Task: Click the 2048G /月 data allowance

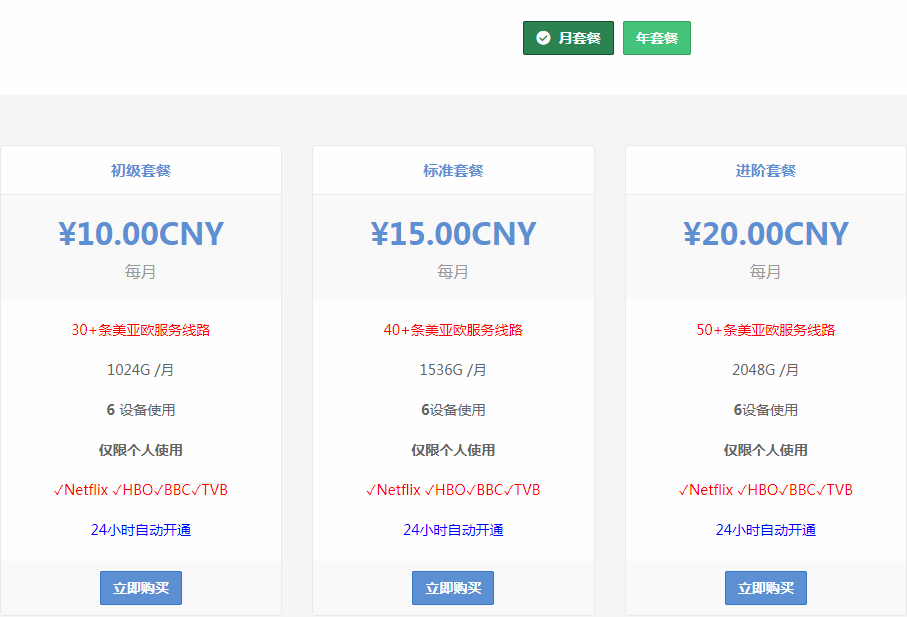Action: click(765, 370)
